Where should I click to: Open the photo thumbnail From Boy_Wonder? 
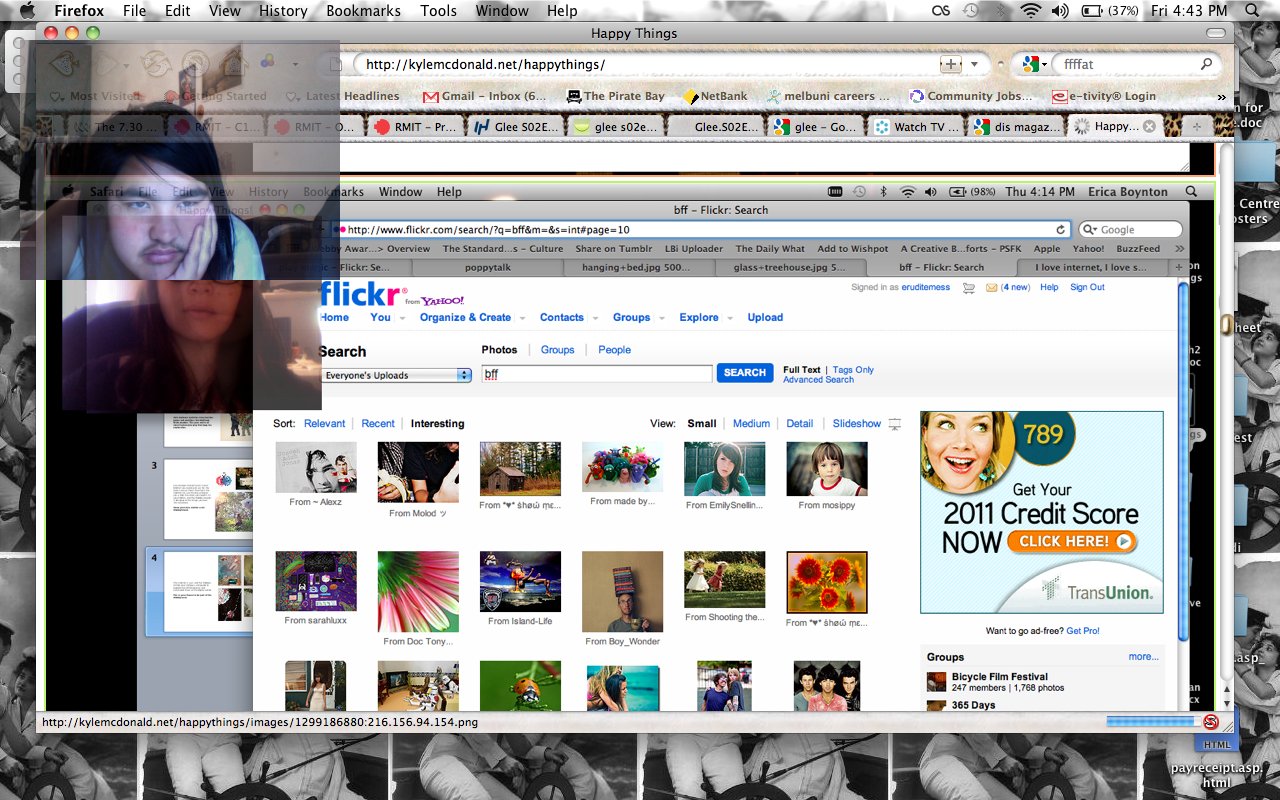622,592
